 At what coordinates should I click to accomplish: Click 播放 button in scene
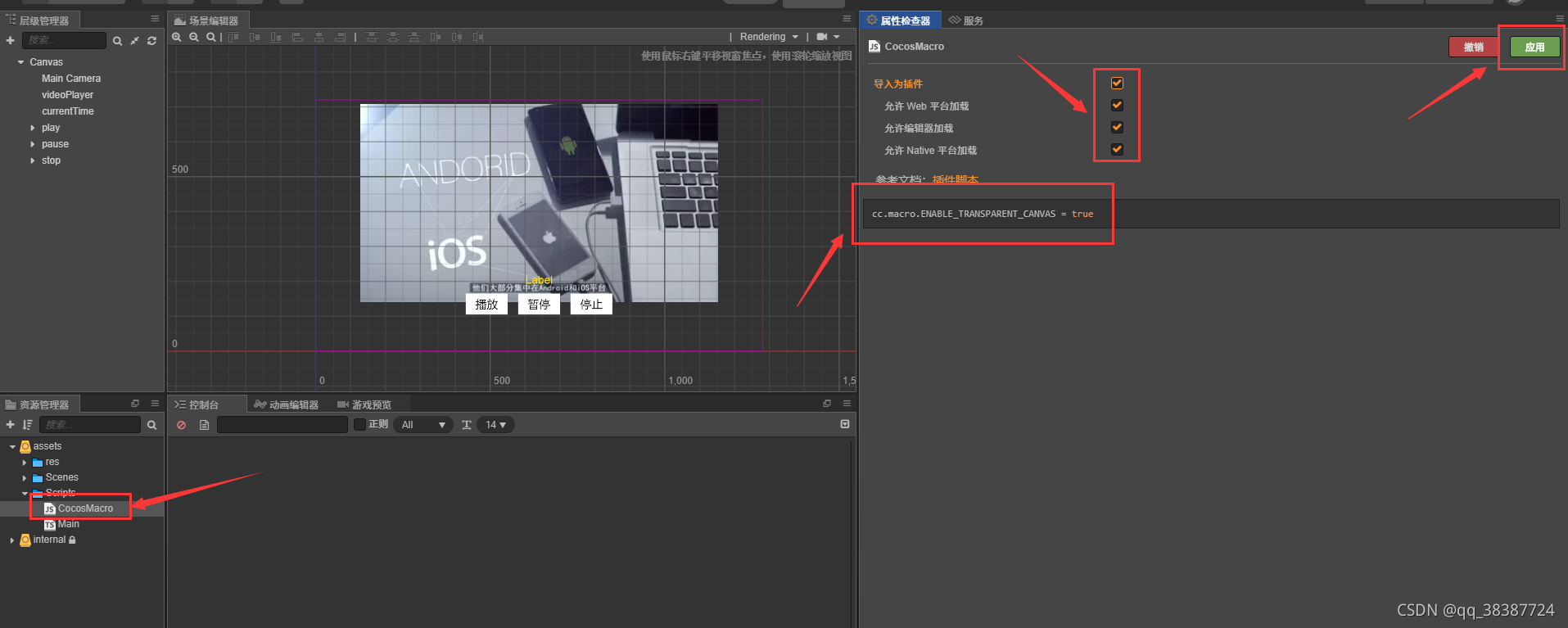point(486,305)
